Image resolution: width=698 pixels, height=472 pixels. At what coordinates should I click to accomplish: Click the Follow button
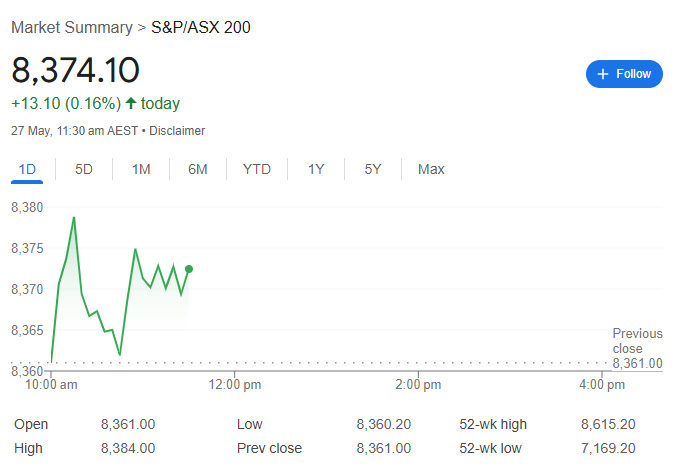click(x=624, y=74)
